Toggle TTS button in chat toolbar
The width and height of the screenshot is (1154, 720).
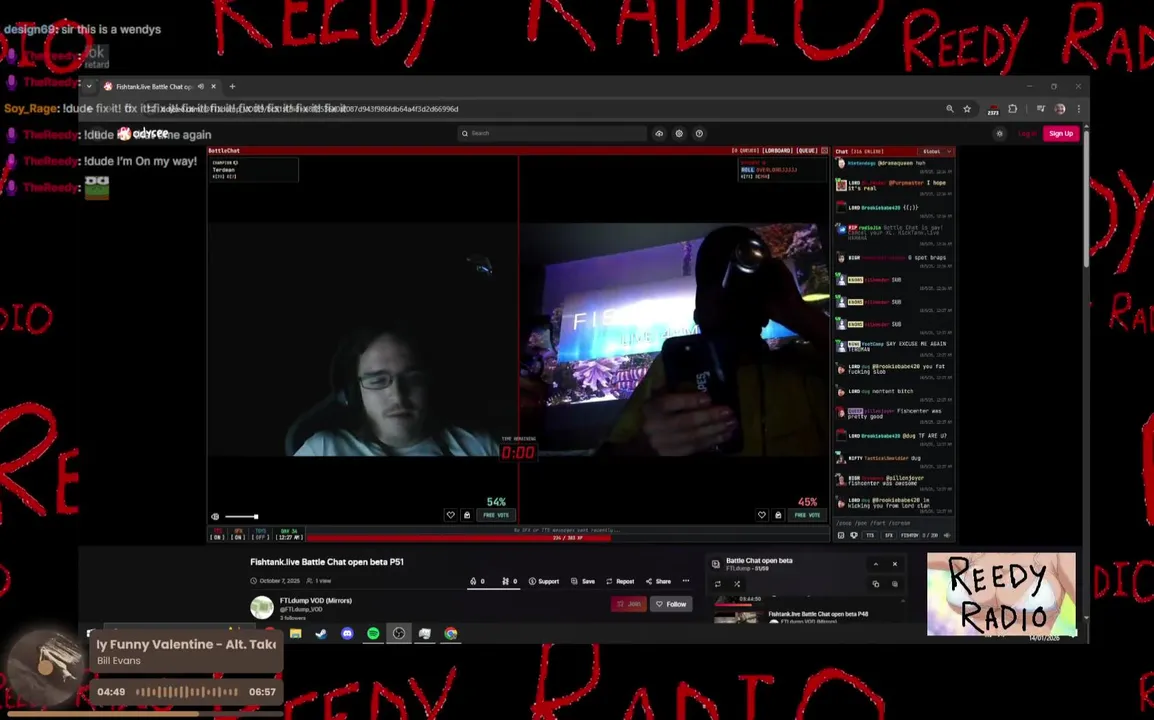[870, 535]
